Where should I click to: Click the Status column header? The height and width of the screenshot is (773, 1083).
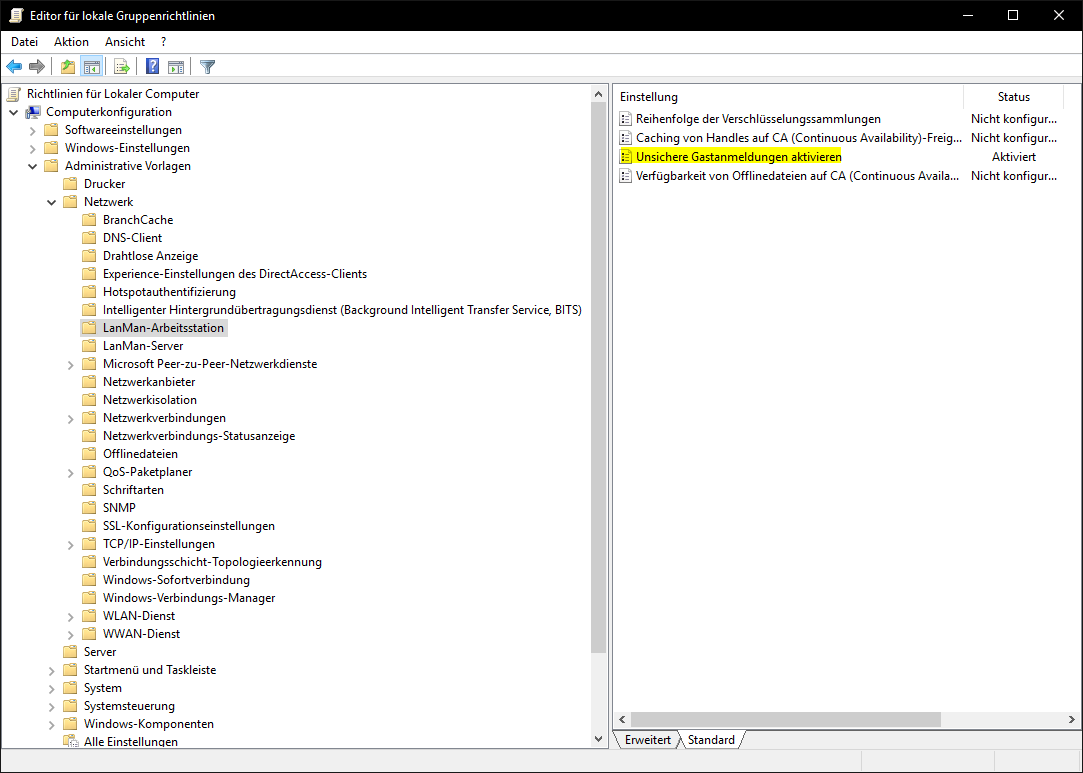pos(1013,97)
